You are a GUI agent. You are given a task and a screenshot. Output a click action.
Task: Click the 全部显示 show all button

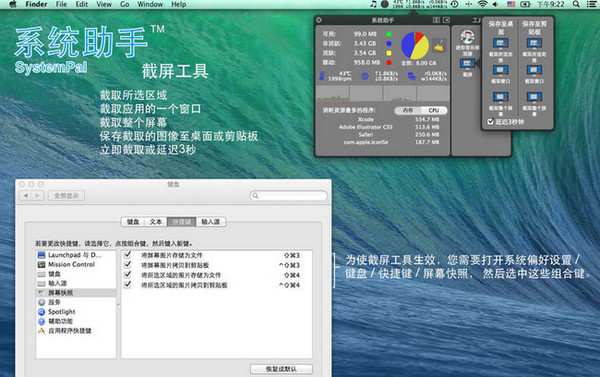click(66, 196)
